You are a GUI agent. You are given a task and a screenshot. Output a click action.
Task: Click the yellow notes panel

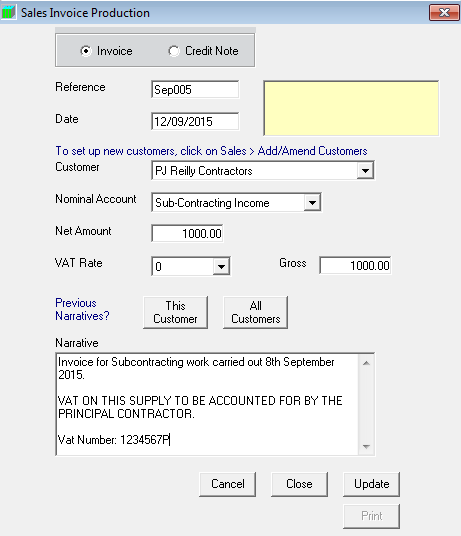click(351, 108)
